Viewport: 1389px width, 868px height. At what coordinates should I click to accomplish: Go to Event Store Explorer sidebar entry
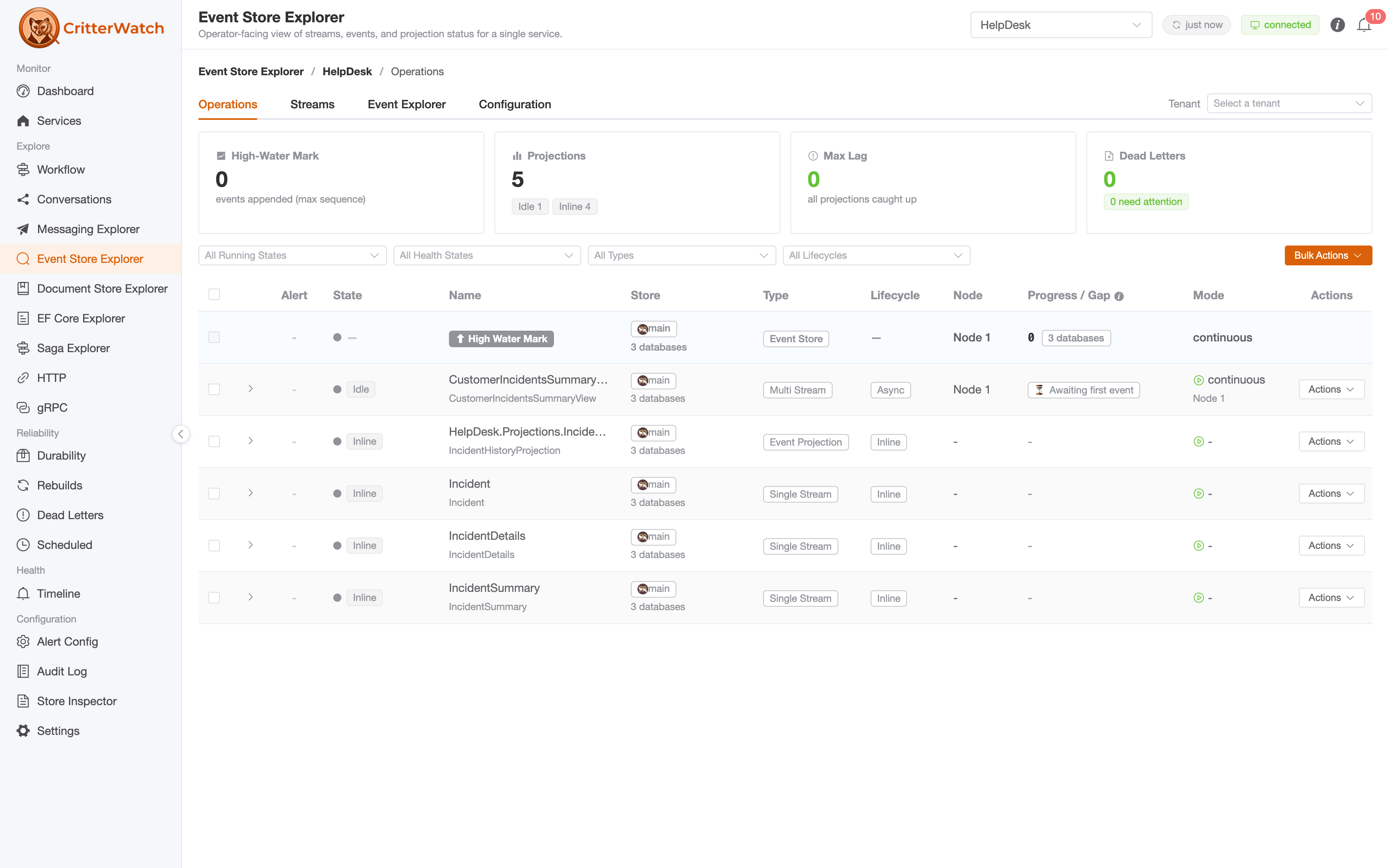(x=91, y=260)
